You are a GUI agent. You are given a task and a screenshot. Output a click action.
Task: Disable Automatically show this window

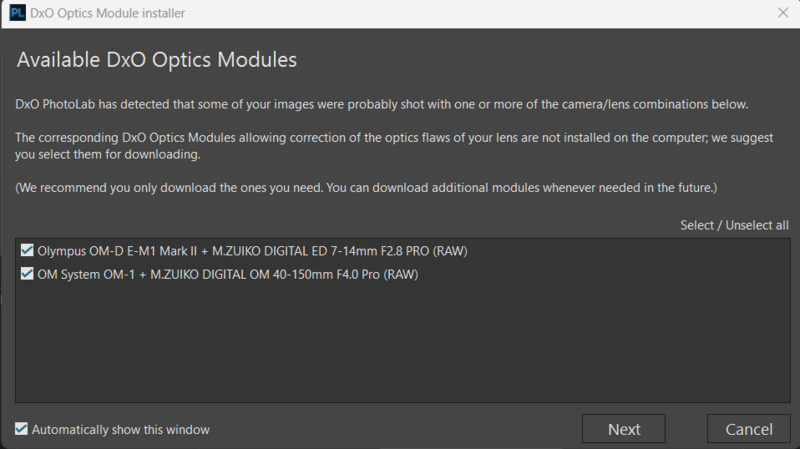click(21, 429)
